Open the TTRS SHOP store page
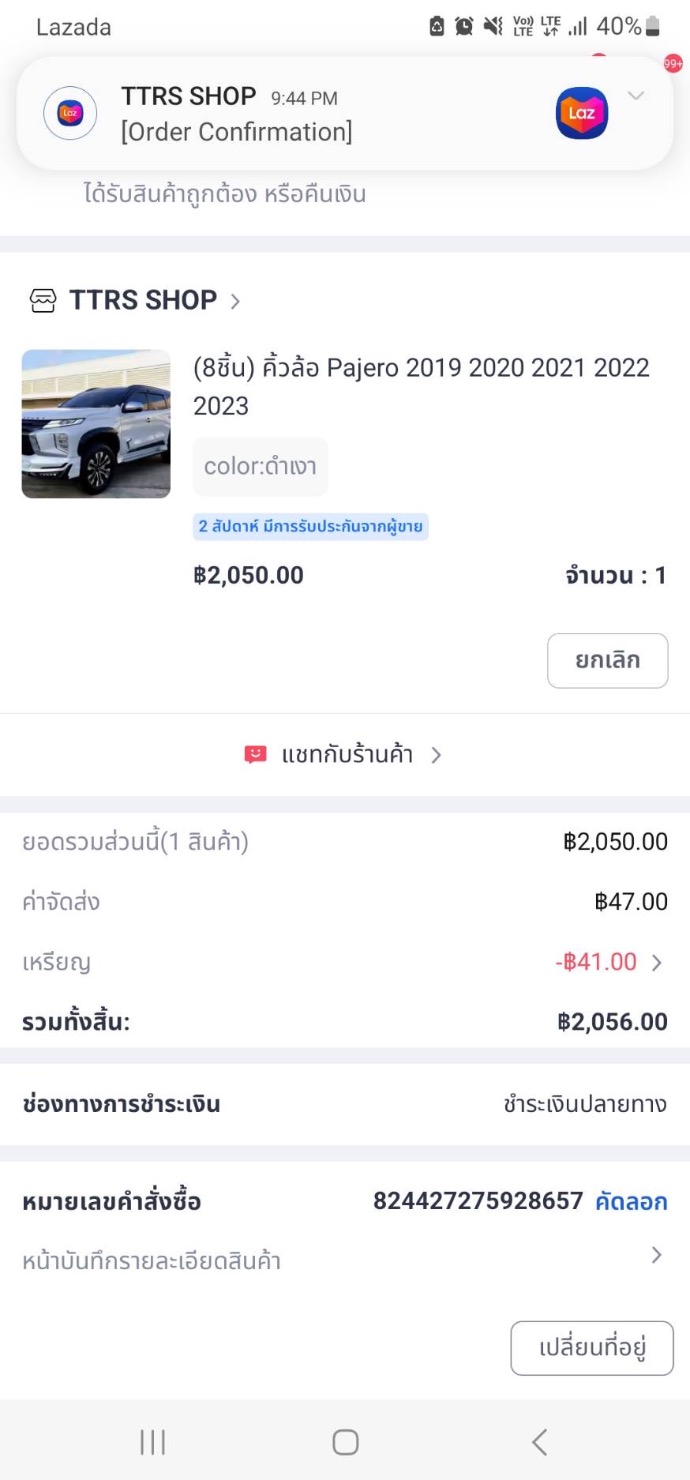The image size is (690, 1480). point(143,300)
